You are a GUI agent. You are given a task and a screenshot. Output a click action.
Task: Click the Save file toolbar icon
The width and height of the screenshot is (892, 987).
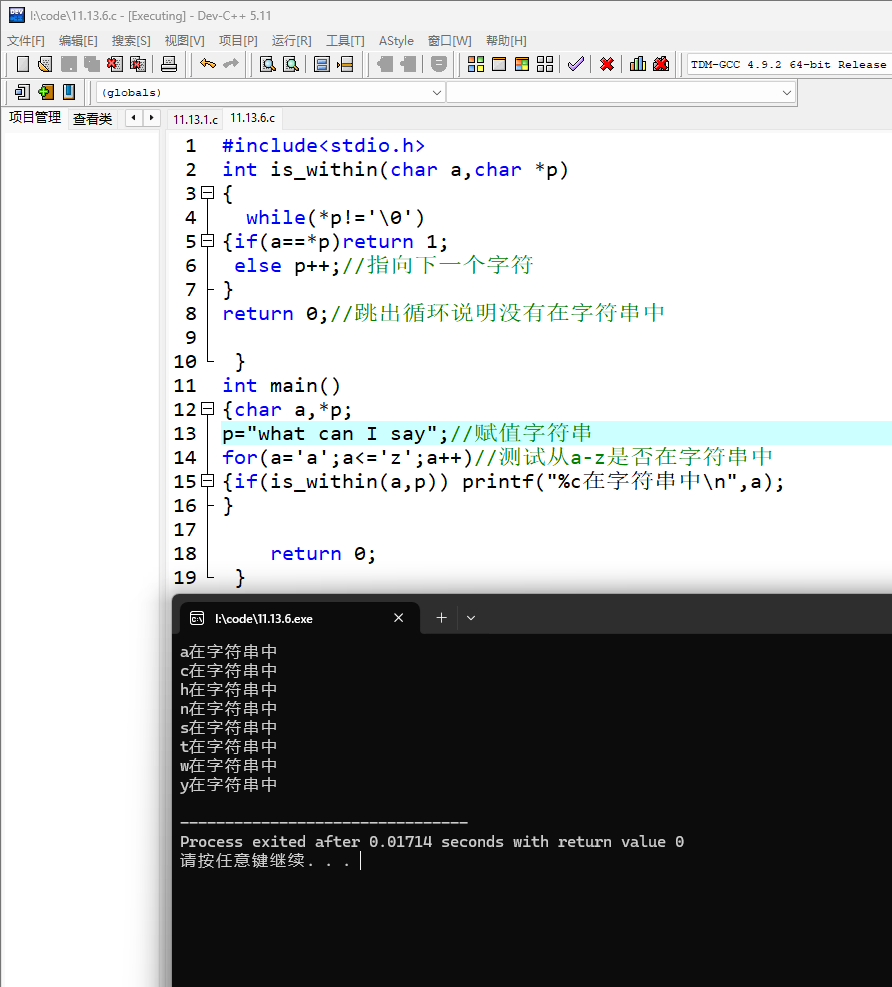(x=69, y=64)
